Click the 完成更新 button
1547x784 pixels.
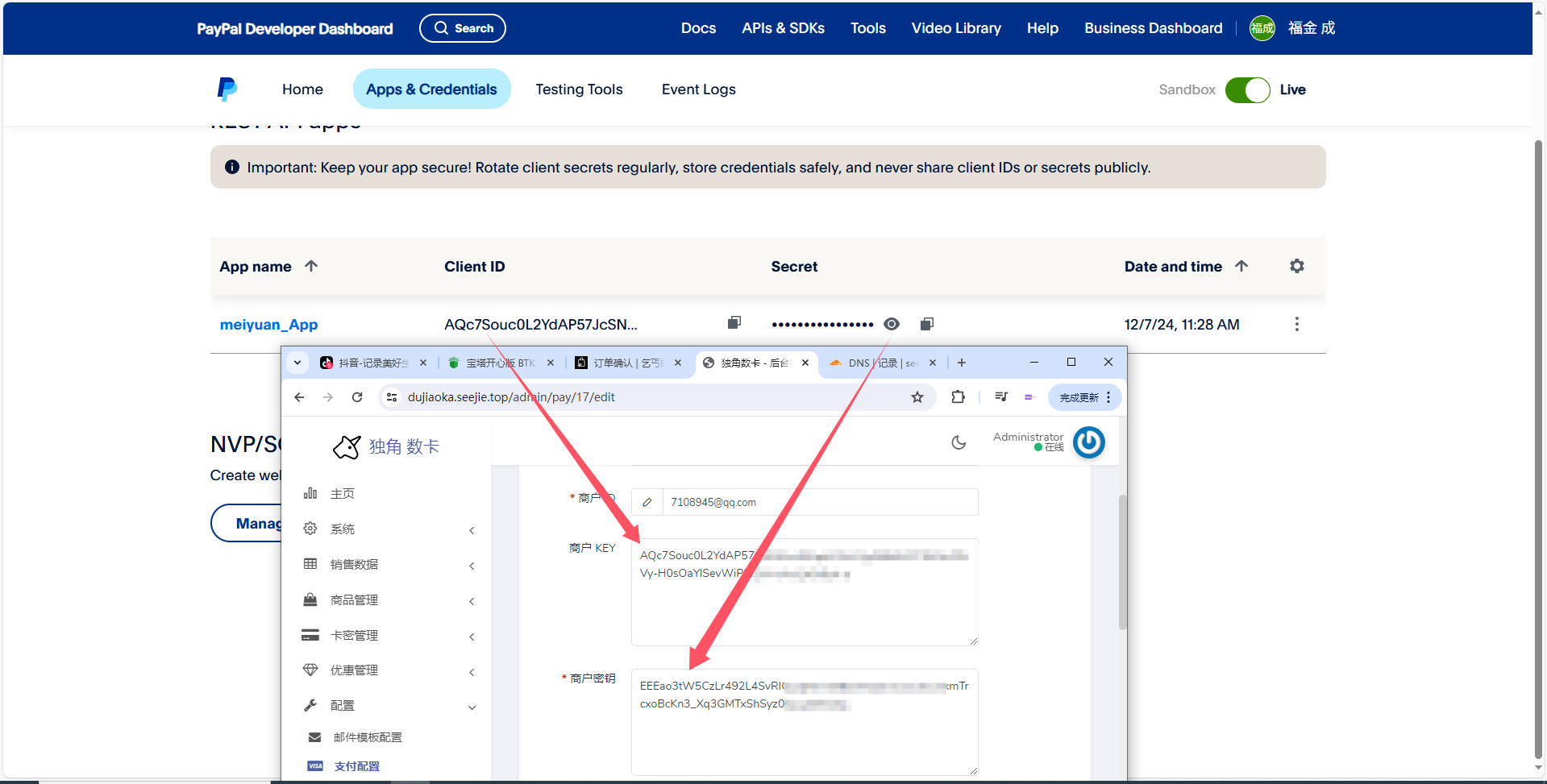point(1078,396)
